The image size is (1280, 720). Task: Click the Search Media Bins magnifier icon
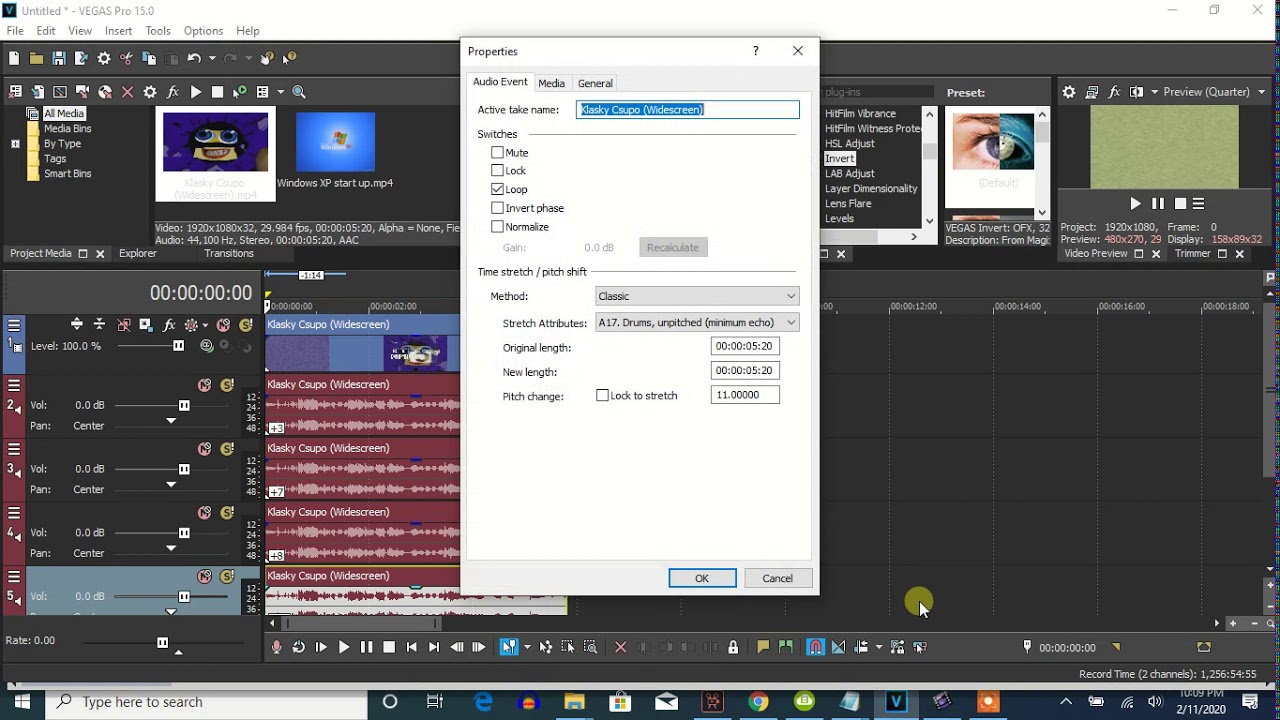tap(298, 92)
